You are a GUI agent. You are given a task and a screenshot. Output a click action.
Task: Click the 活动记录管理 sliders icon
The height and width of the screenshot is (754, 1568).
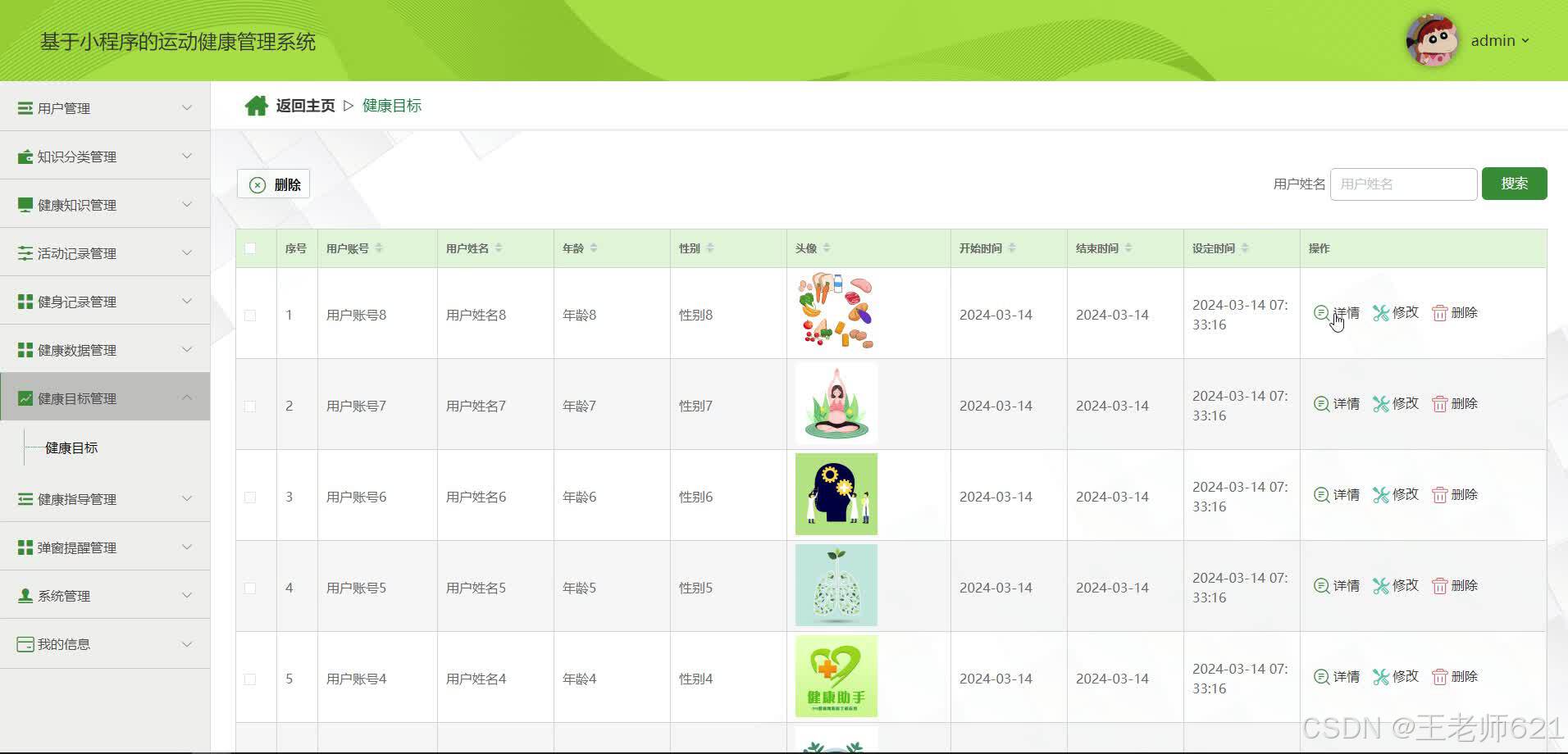[25, 253]
